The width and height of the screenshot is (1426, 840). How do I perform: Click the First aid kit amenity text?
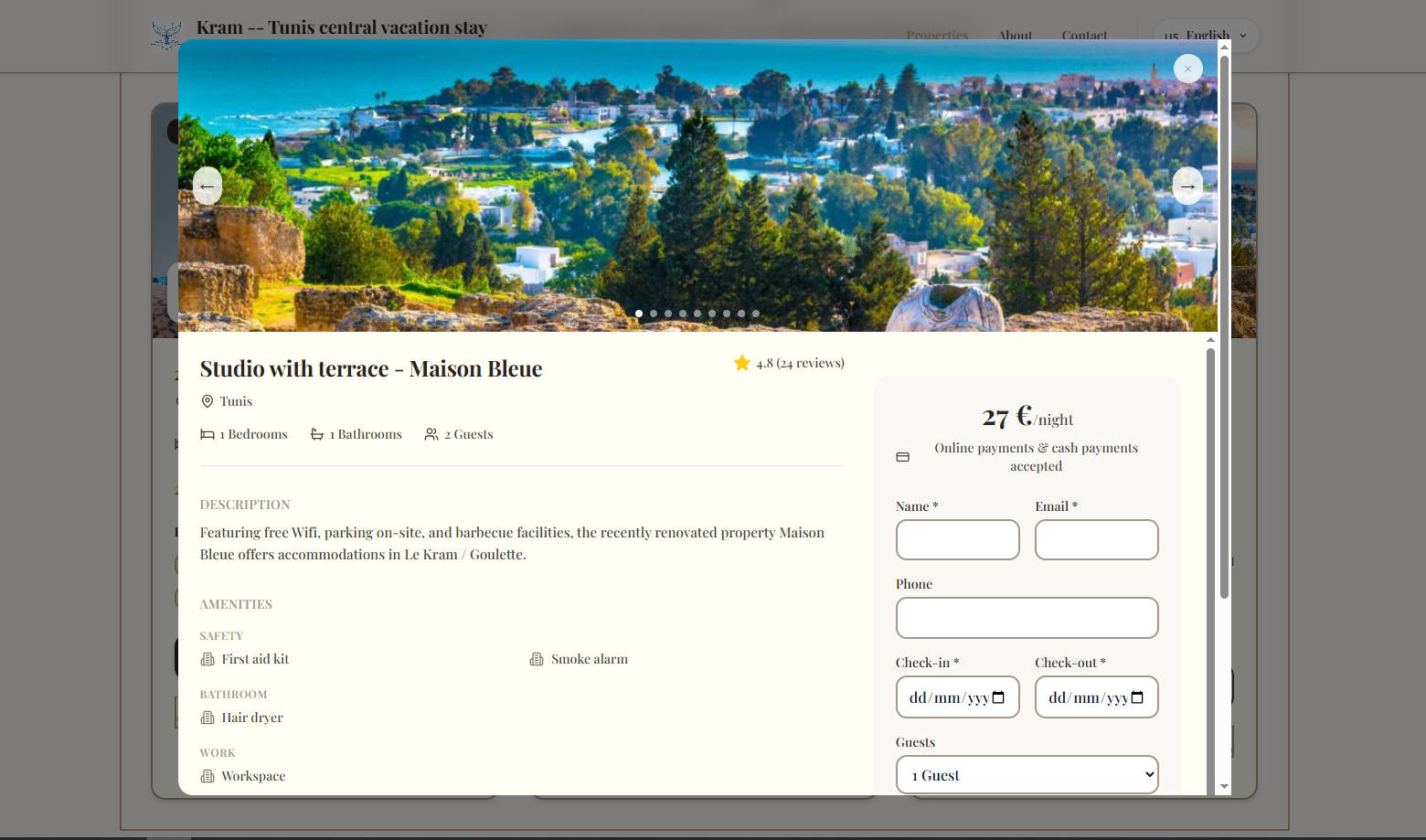click(255, 659)
